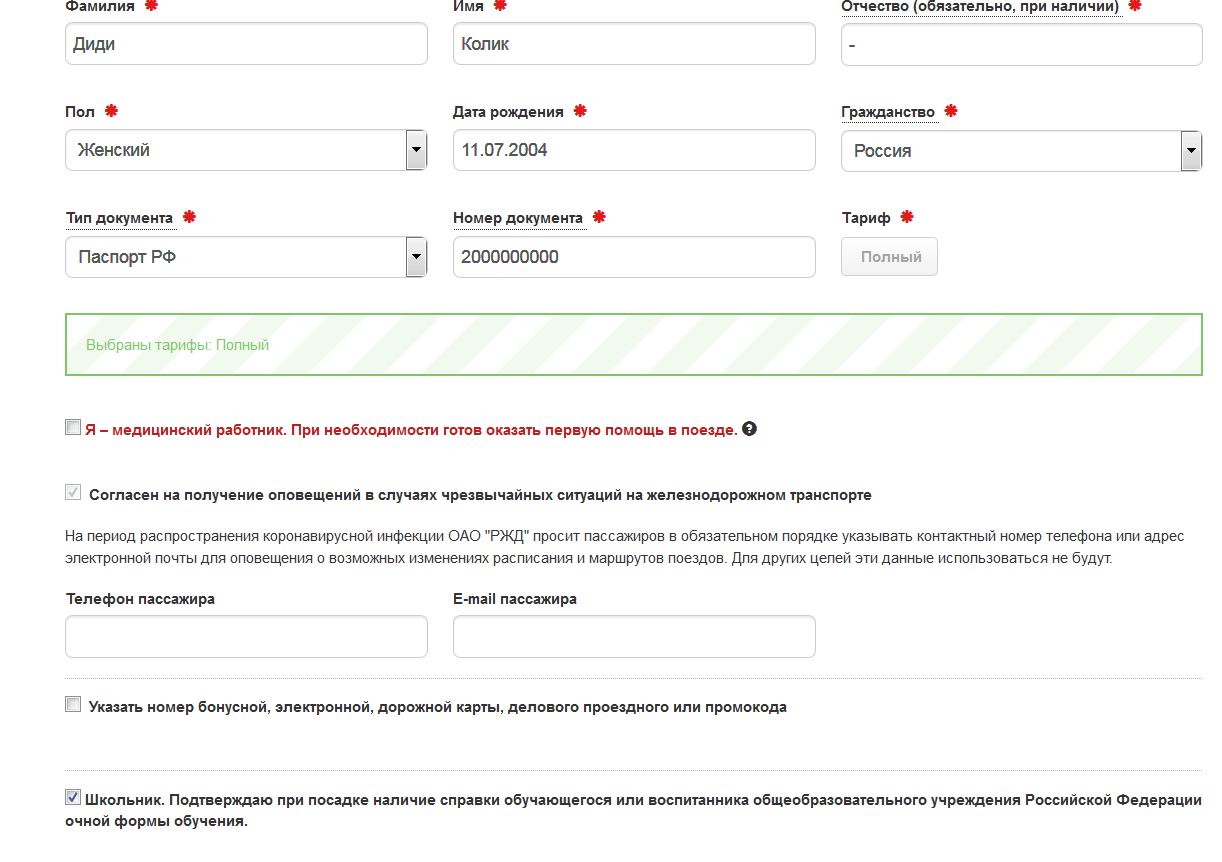Screen dimensions: 1222x862
Task: Click the green Выбраны тарифы banner
Action: [633, 345]
